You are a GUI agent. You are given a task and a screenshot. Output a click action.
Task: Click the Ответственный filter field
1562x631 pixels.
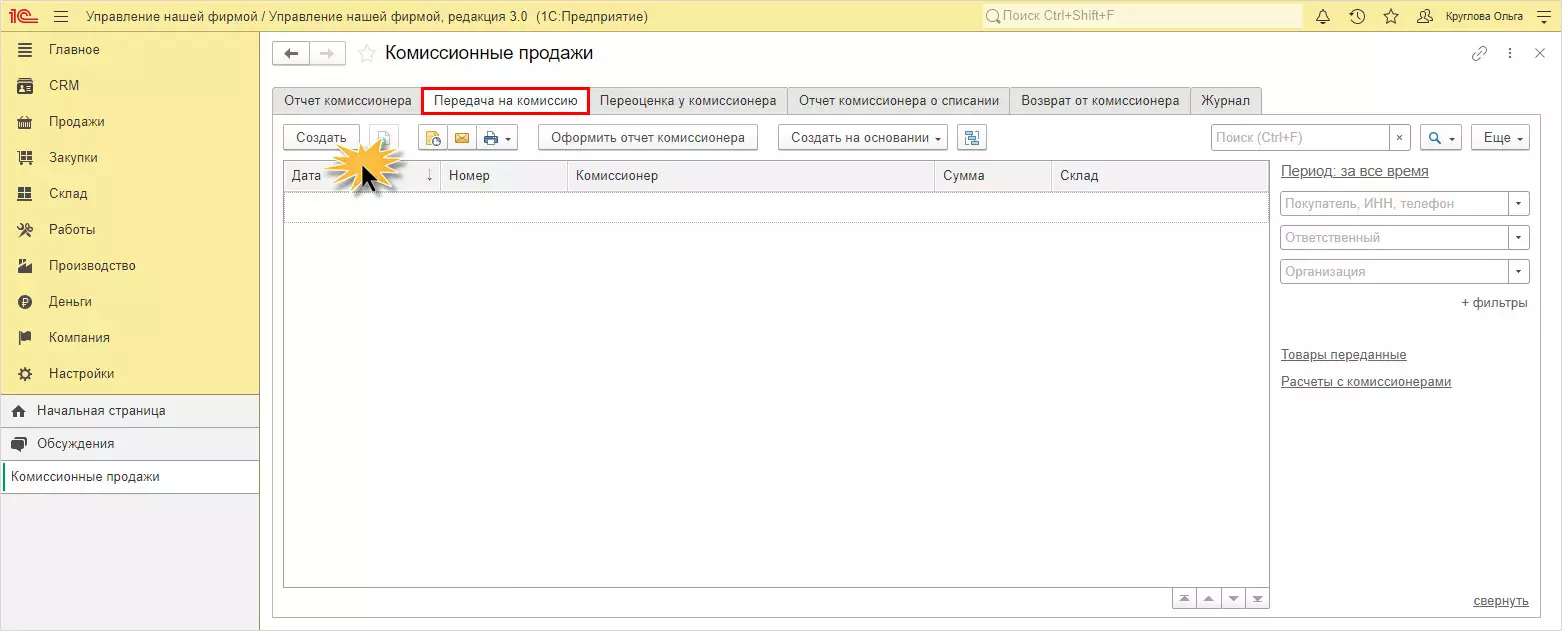pyautogui.click(x=1395, y=238)
